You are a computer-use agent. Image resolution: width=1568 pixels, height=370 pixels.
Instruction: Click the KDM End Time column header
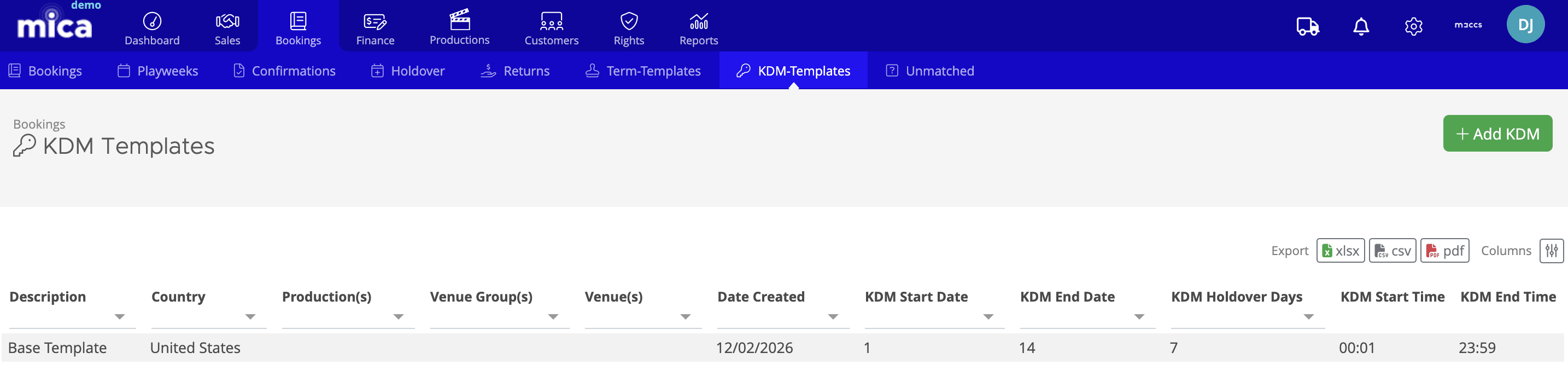pyautogui.click(x=1508, y=297)
